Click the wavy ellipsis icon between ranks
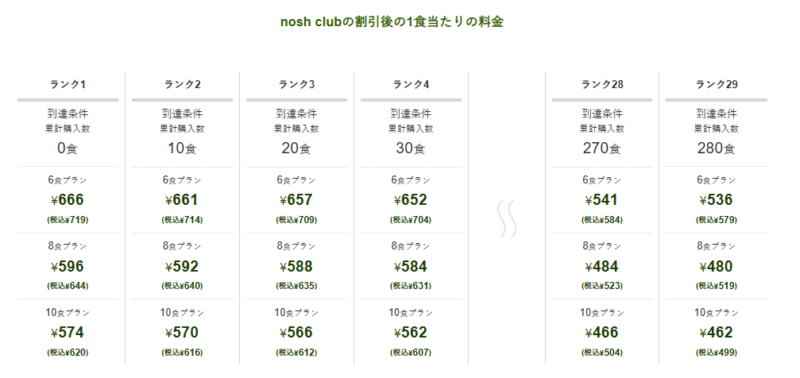The height and width of the screenshot is (378, 800). (x=507, y=219)
